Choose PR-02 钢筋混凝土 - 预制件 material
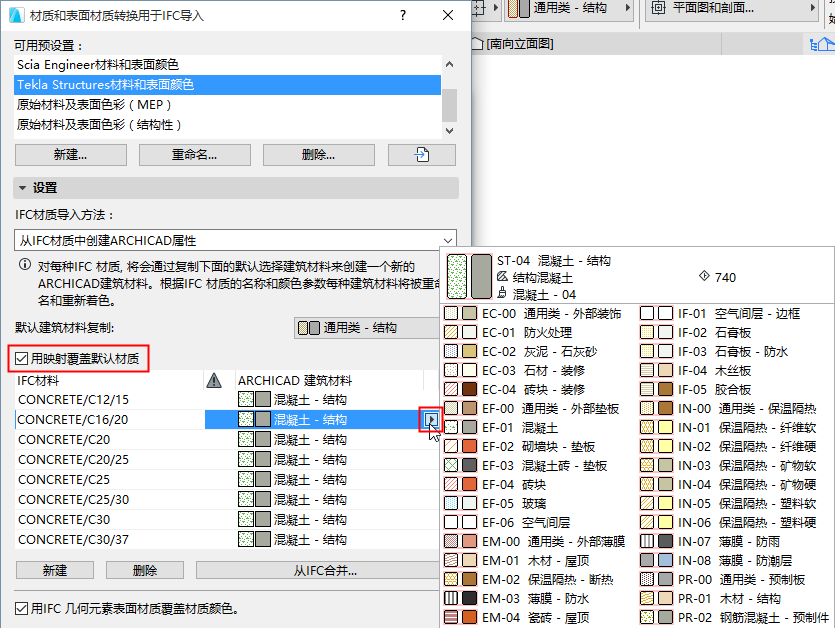Screen dimensions: 835x628 (x=736, y=617)
